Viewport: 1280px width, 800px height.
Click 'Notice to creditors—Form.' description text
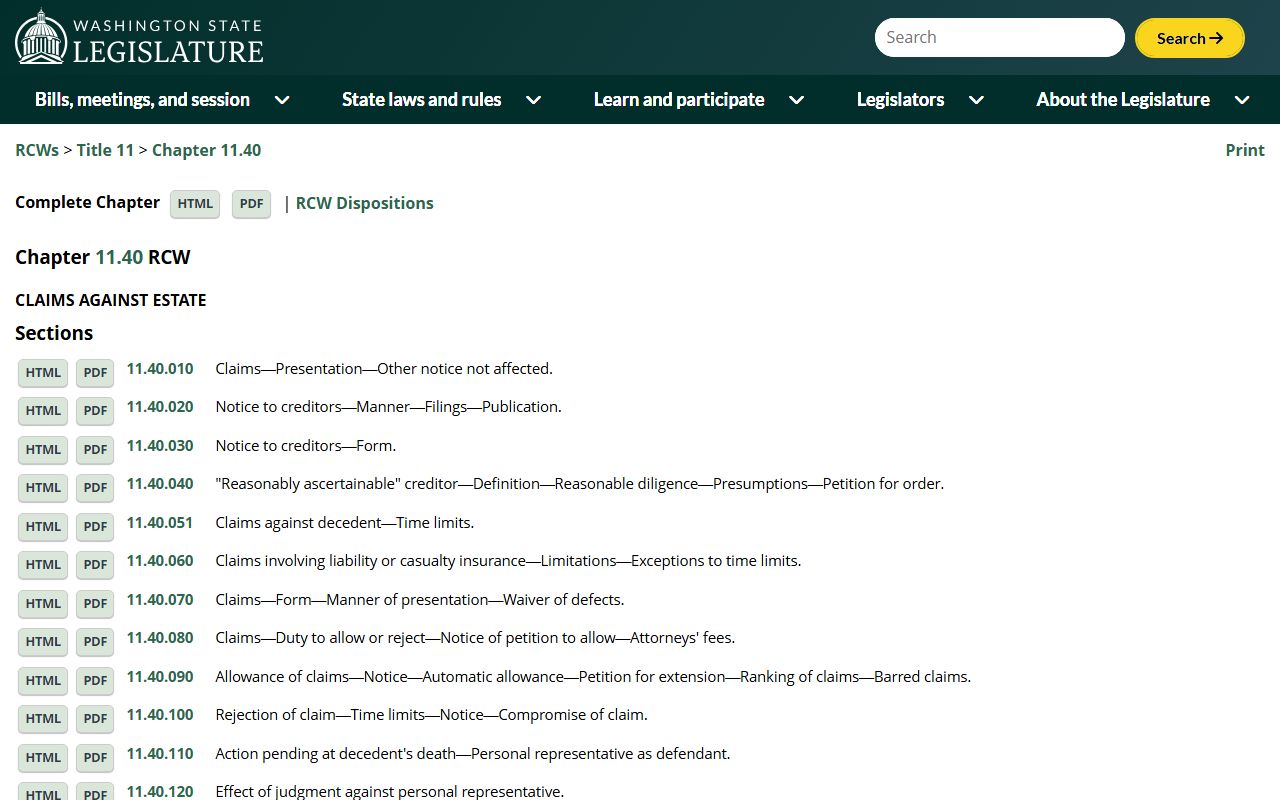(306, 445)
